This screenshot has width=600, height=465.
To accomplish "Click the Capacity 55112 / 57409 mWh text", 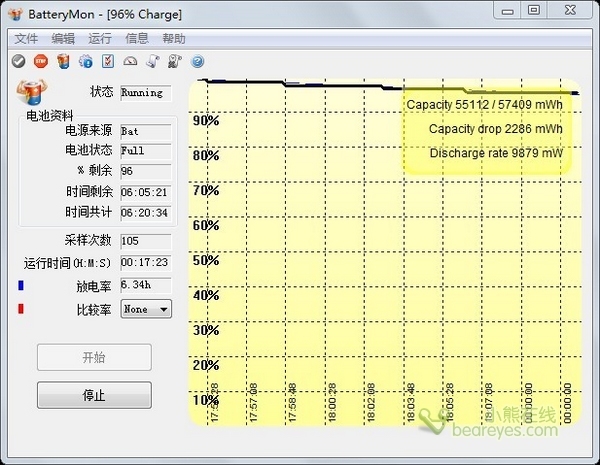I will 484,104.
